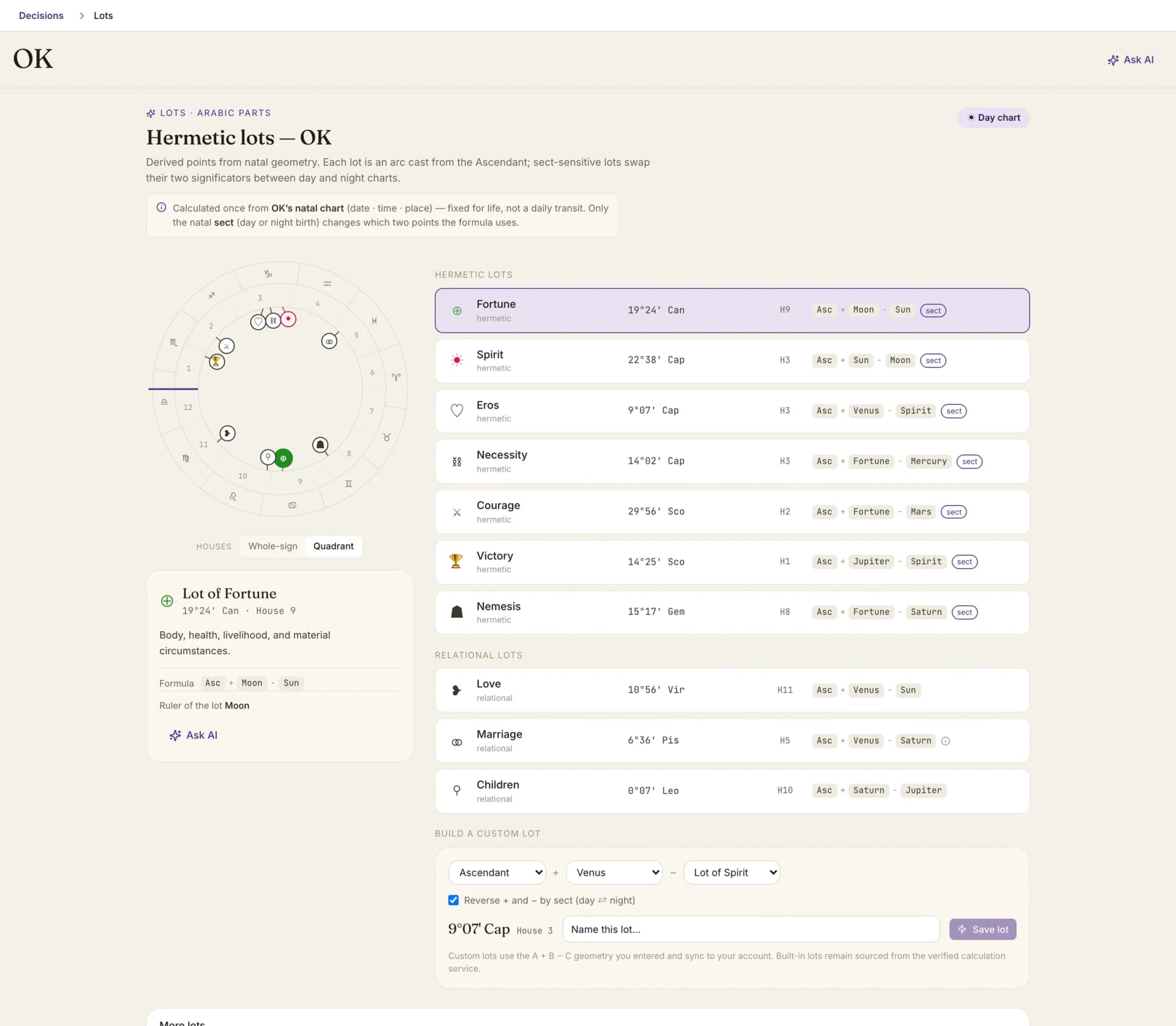
Task: Click the red Spirit marker on chart wheel
Action: (288, 319)
